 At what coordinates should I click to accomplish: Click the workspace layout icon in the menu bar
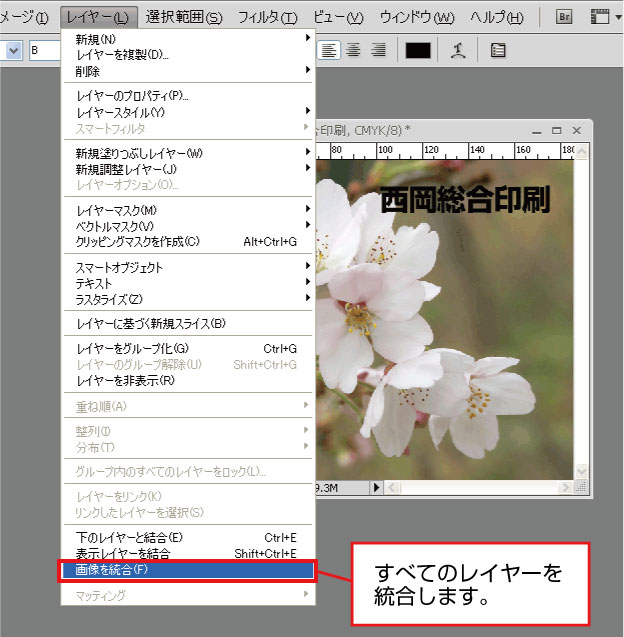point(599,17)
